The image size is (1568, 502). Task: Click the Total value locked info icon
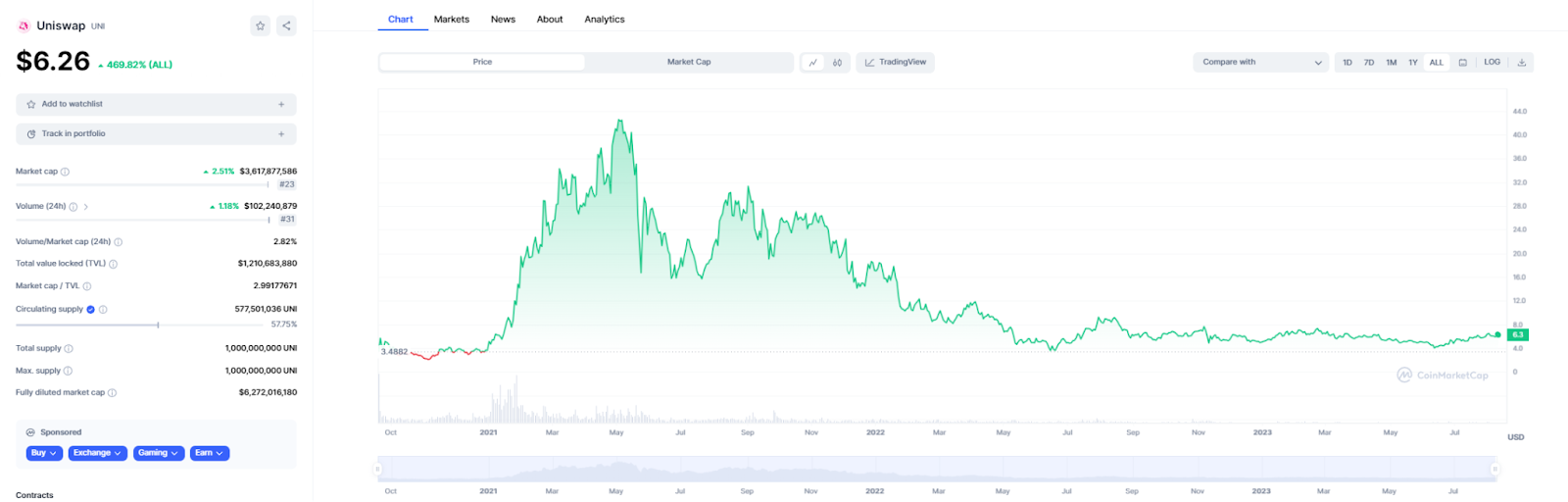click(x=114, y=264)
